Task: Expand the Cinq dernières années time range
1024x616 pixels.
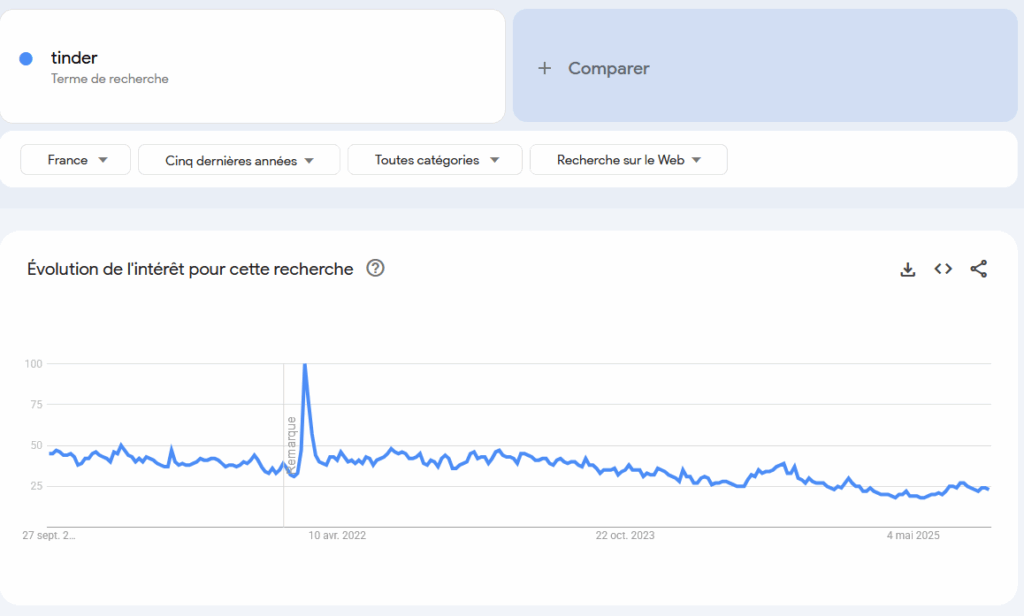Action: tap(239, 160)
